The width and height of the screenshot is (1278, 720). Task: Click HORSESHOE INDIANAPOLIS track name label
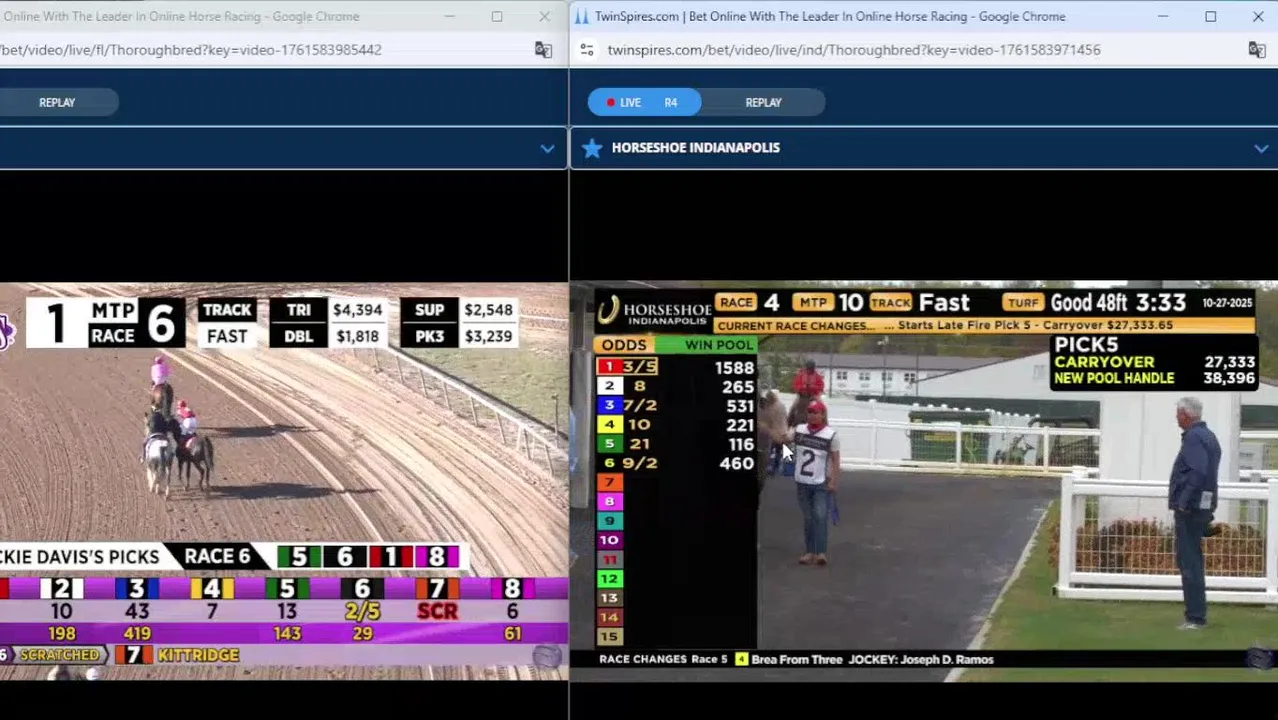click(x=695, y=148)
